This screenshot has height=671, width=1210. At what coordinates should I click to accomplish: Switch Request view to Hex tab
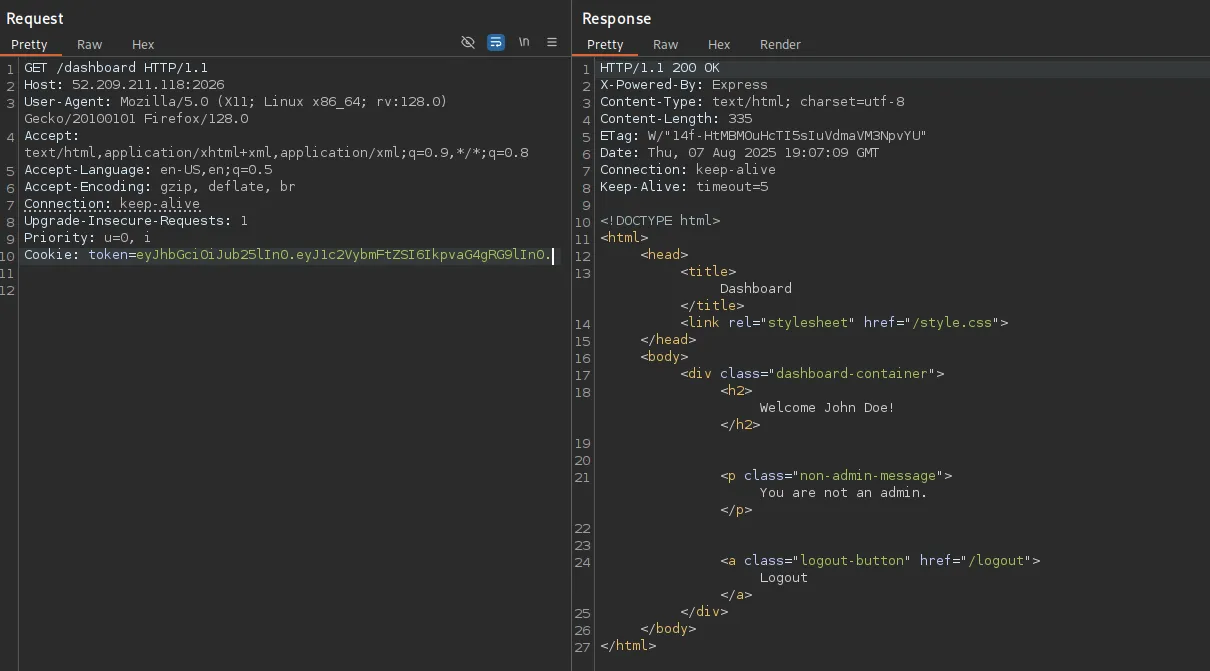pos(143,44)
